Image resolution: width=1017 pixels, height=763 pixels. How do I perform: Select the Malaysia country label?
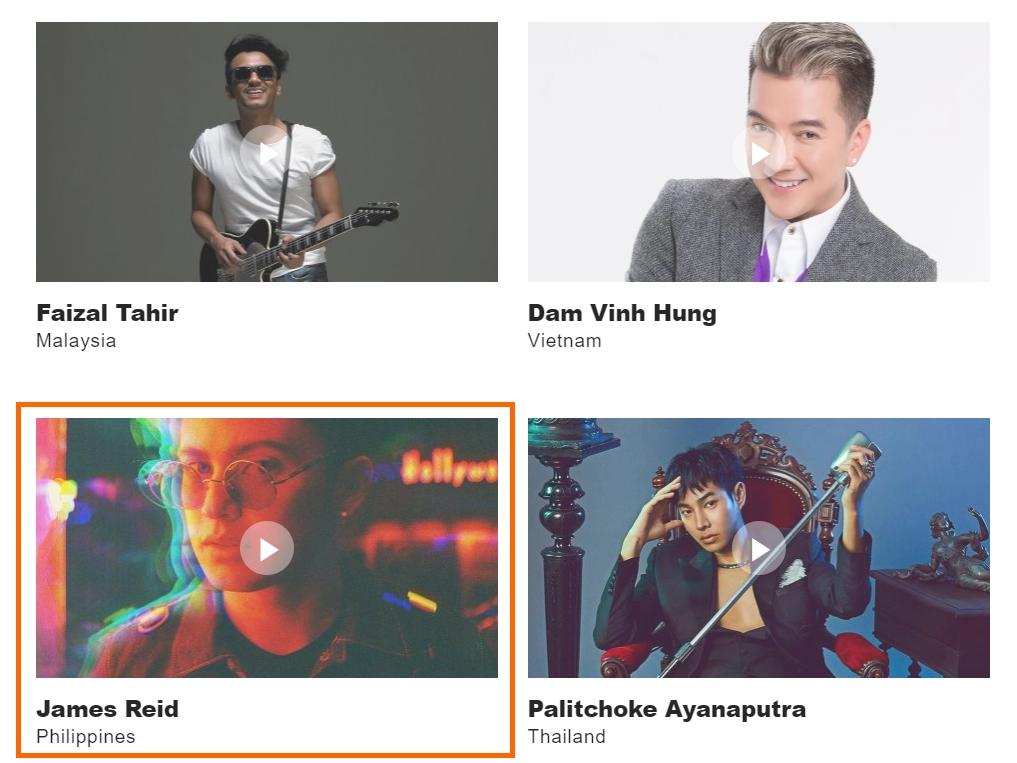tap(76, 341)
